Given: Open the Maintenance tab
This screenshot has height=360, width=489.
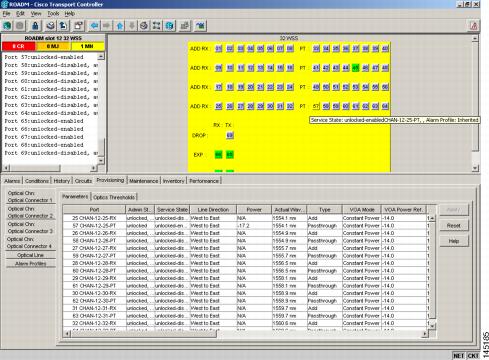Looking at the screenshot, I should [x=144, y=181].
